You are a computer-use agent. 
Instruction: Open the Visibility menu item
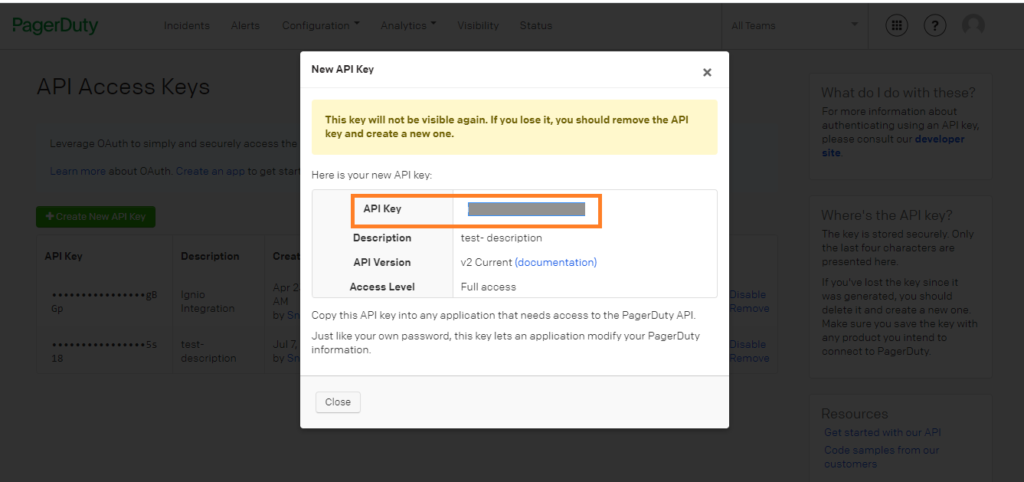click(x=478, y=26)
